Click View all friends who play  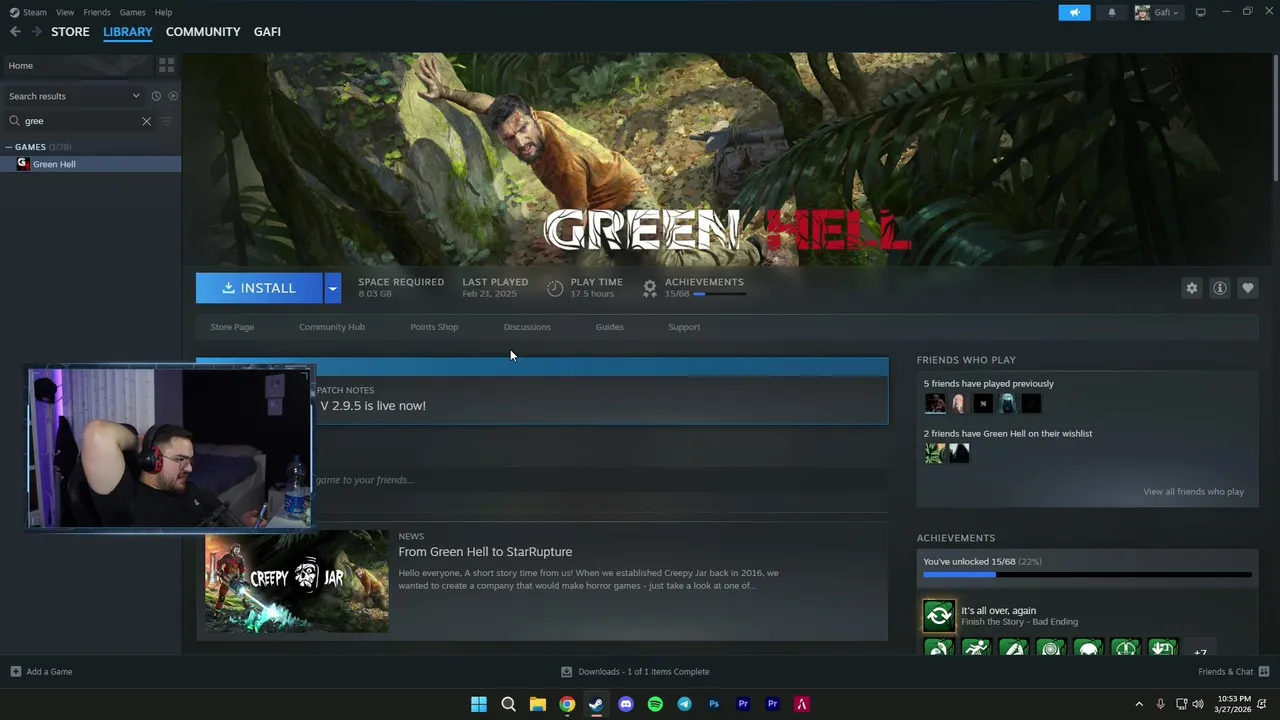(1193, 492)
